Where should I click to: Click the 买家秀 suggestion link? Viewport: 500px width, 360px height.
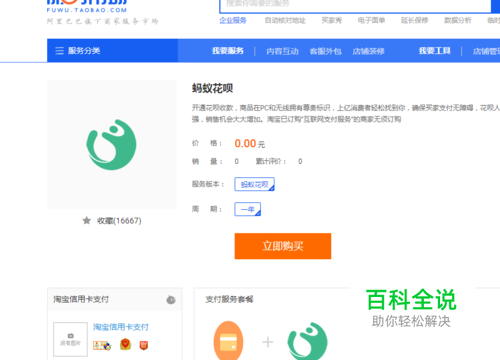(x=332, y=20)
